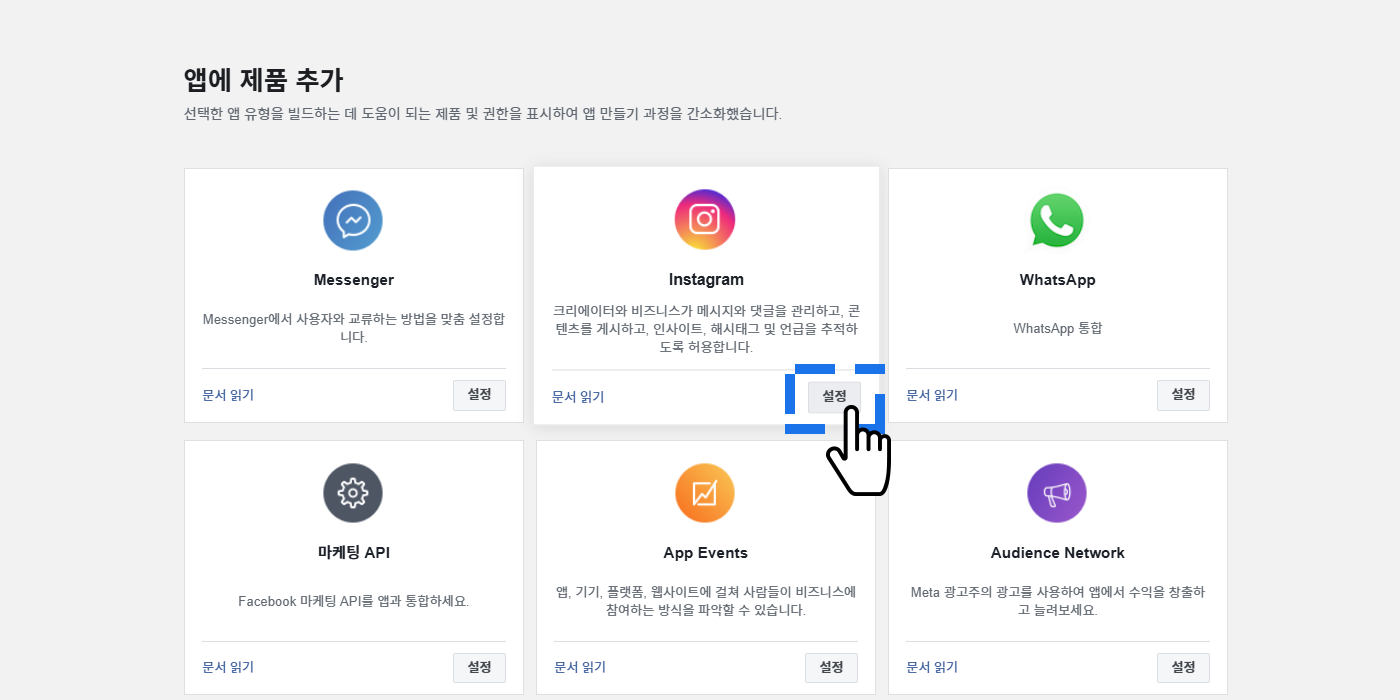Click the Audience Network card title
The image size is (1400, 700).
click(x=1057, y=553)
